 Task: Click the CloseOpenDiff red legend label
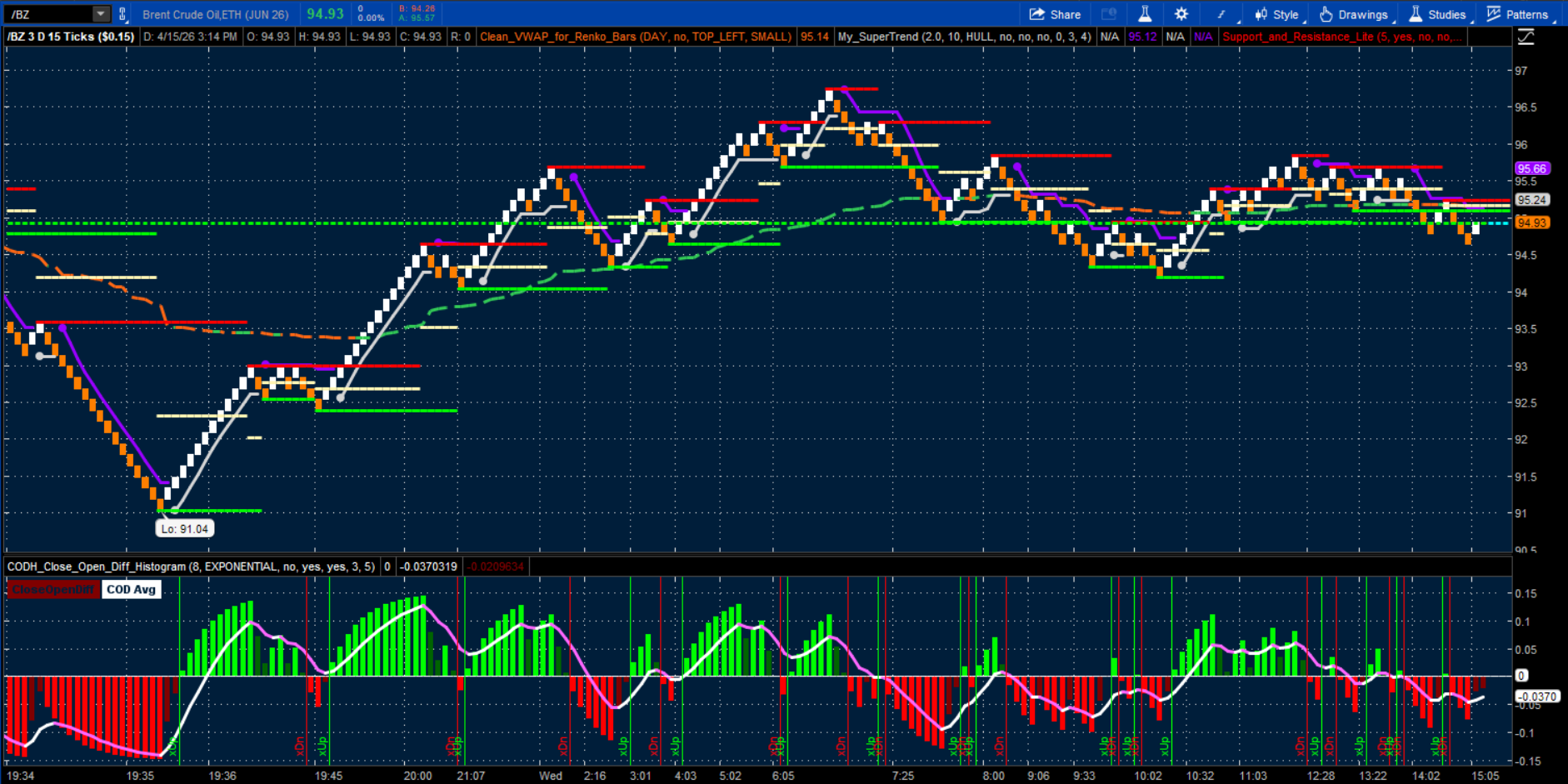pos(53,590)
